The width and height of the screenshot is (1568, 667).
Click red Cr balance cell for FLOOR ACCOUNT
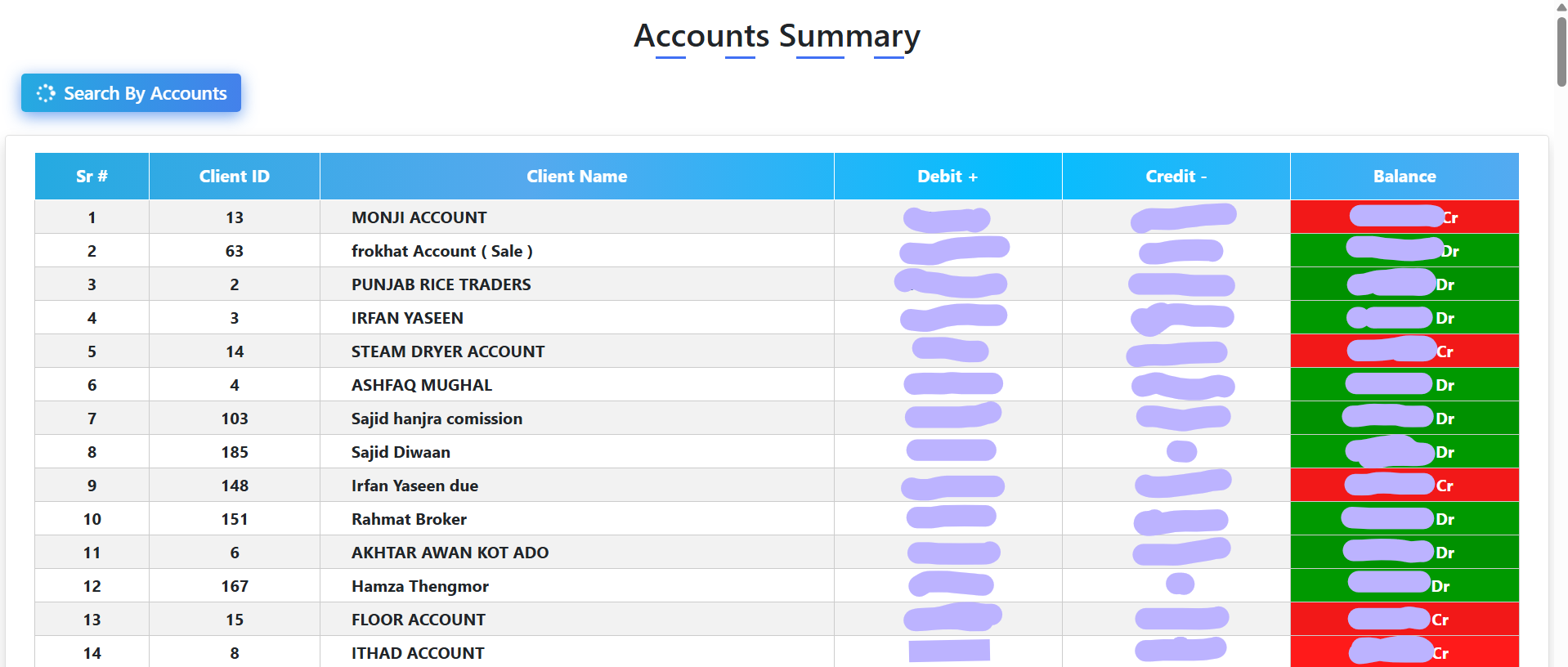(1404, 619)
